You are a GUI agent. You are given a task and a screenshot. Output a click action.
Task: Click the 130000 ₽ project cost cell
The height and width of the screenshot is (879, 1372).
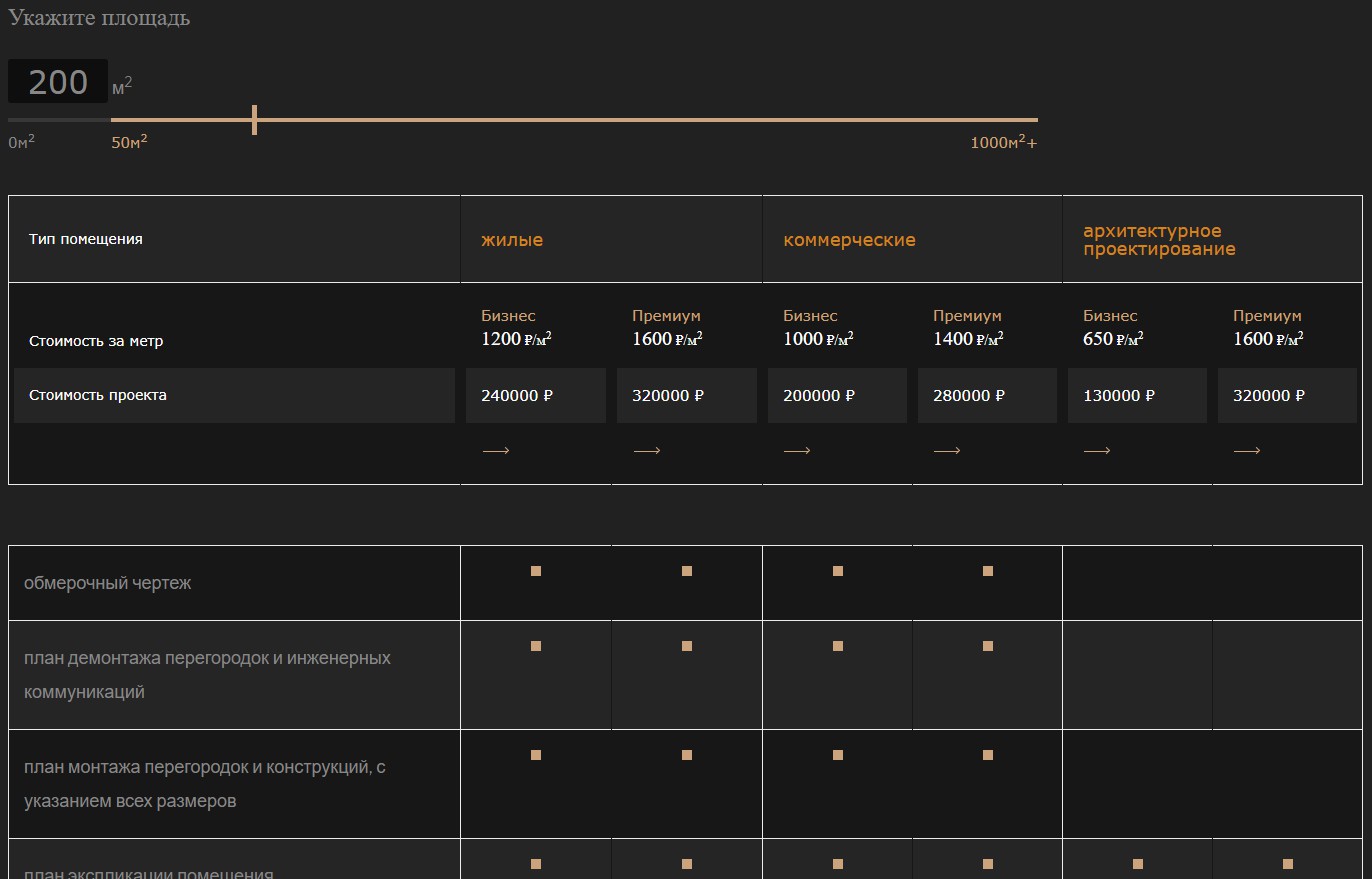(x=1137, y=395)
